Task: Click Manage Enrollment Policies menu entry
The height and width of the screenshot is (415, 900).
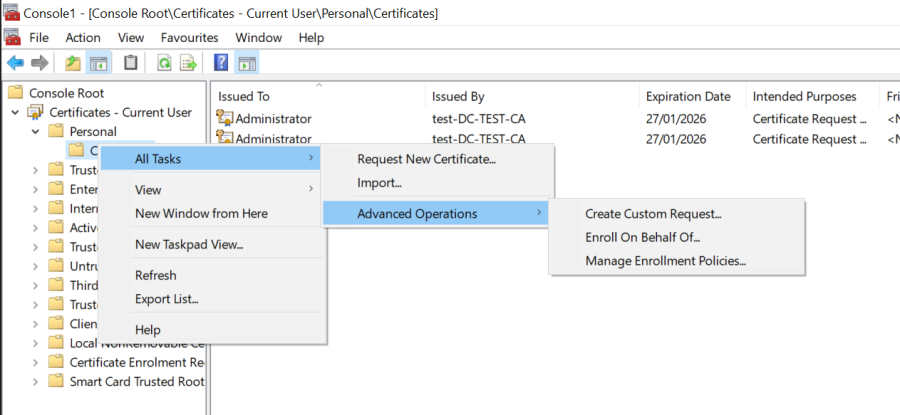Action: [665, 261]
